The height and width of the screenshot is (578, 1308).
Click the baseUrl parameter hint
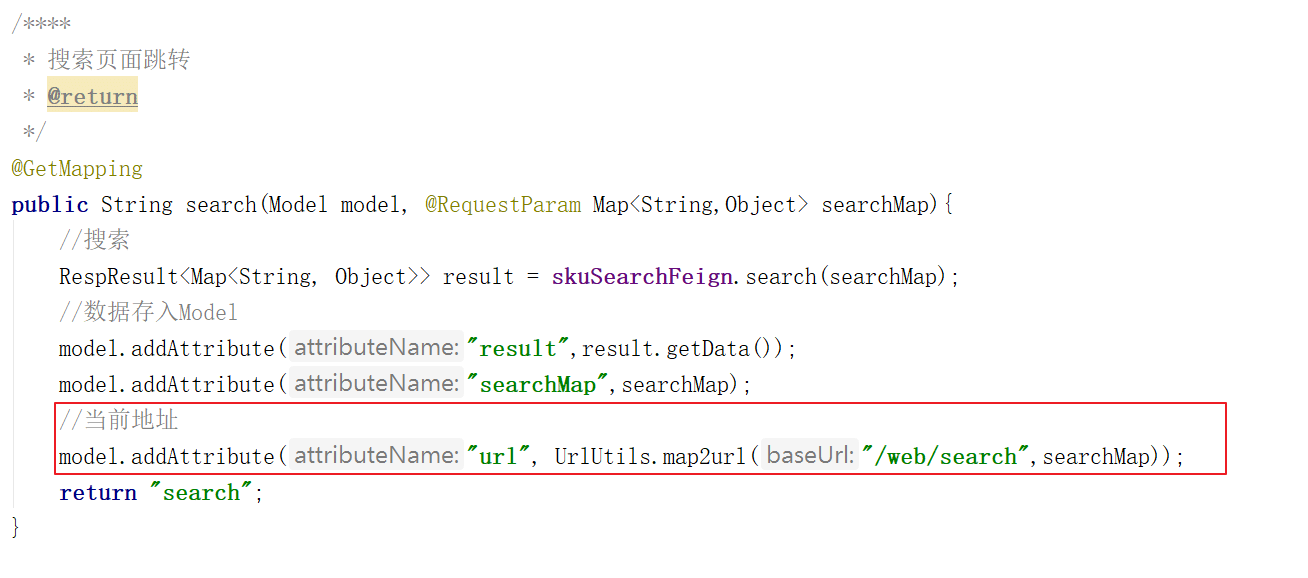pos(810,456)
